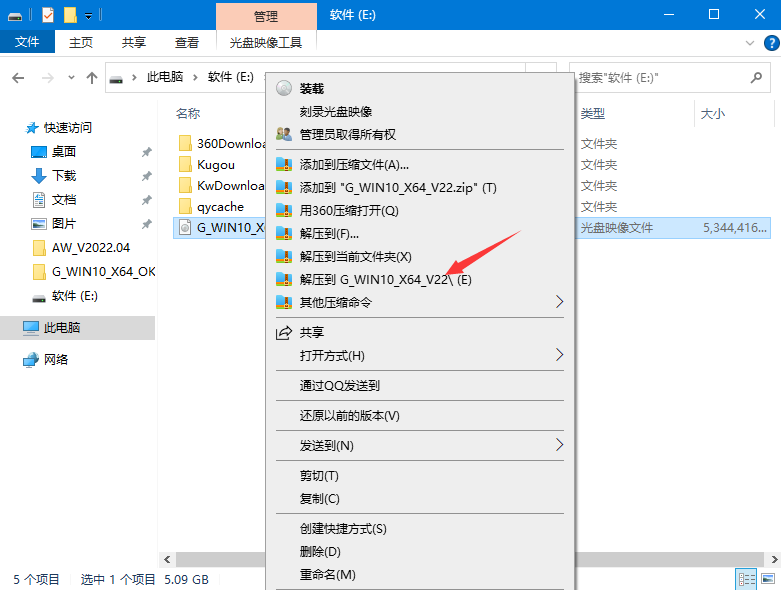Open Customize Quick Access Toolbar dropdown
Image resolution: width=781 pixels, height=590 pixels.
tap(88, 16)
